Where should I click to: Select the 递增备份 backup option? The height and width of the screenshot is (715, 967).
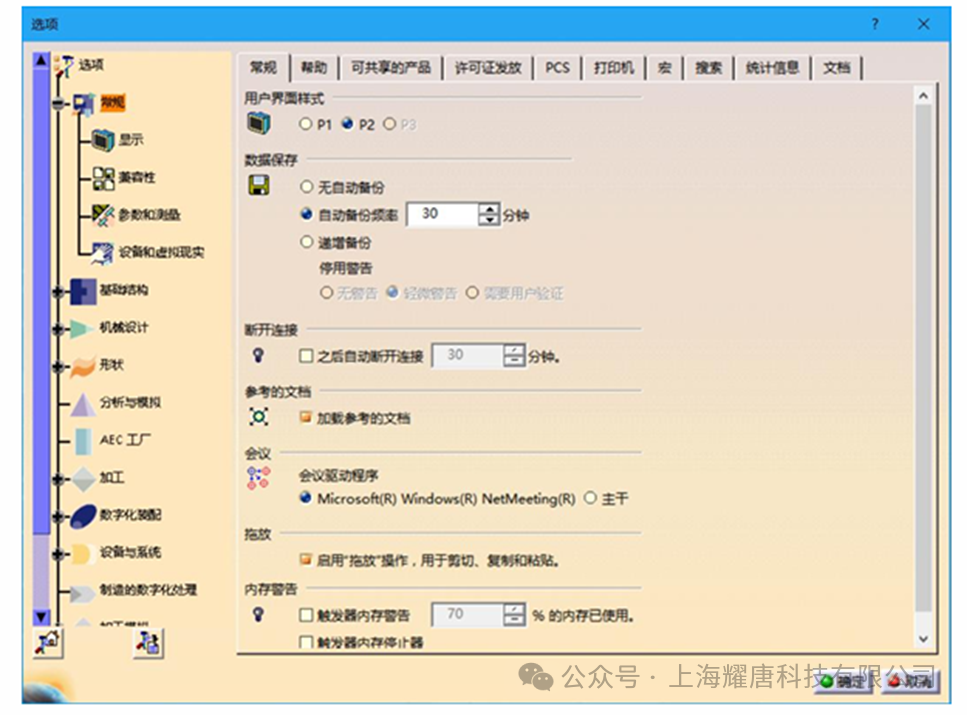coord(308,241)
